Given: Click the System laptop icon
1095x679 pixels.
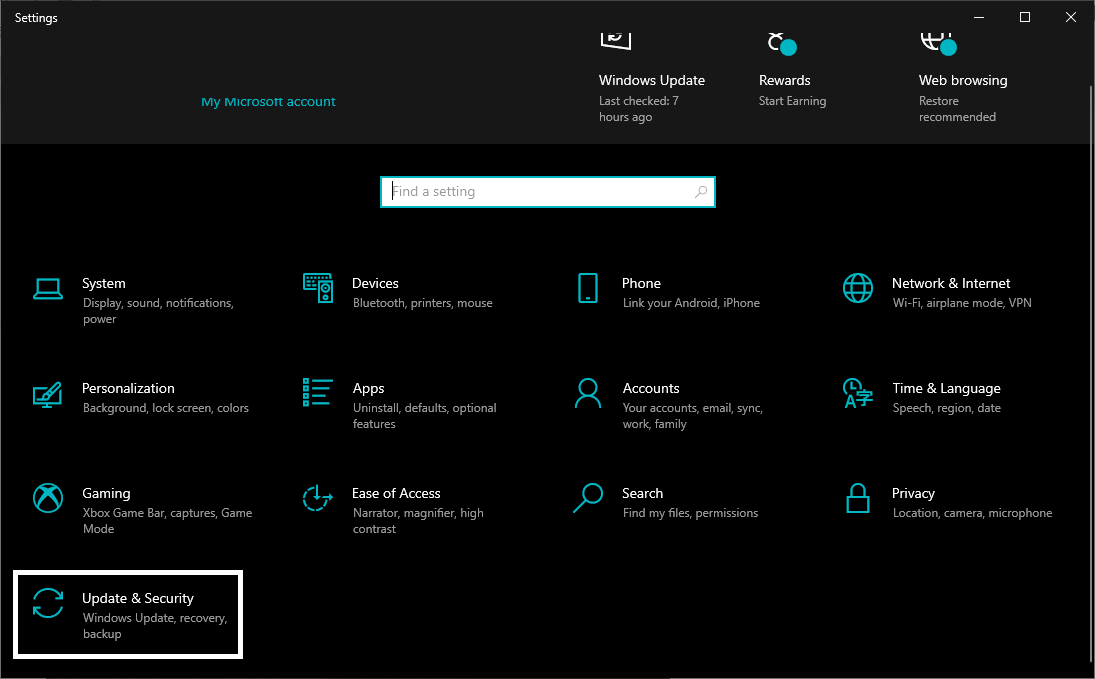Looking at the screenshot, I should tap(47, 289).
